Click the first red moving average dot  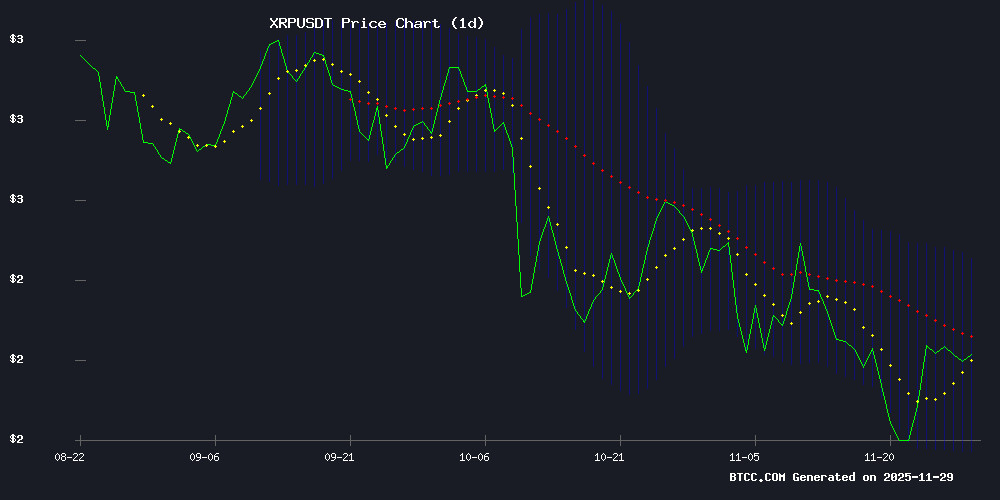(x=350, y=99)
